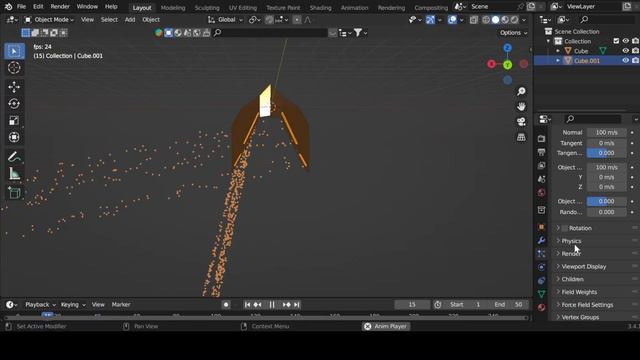Viewport: 640px width, 360px height.
Task: Open the Options dropdown
Action: [513, 33]
